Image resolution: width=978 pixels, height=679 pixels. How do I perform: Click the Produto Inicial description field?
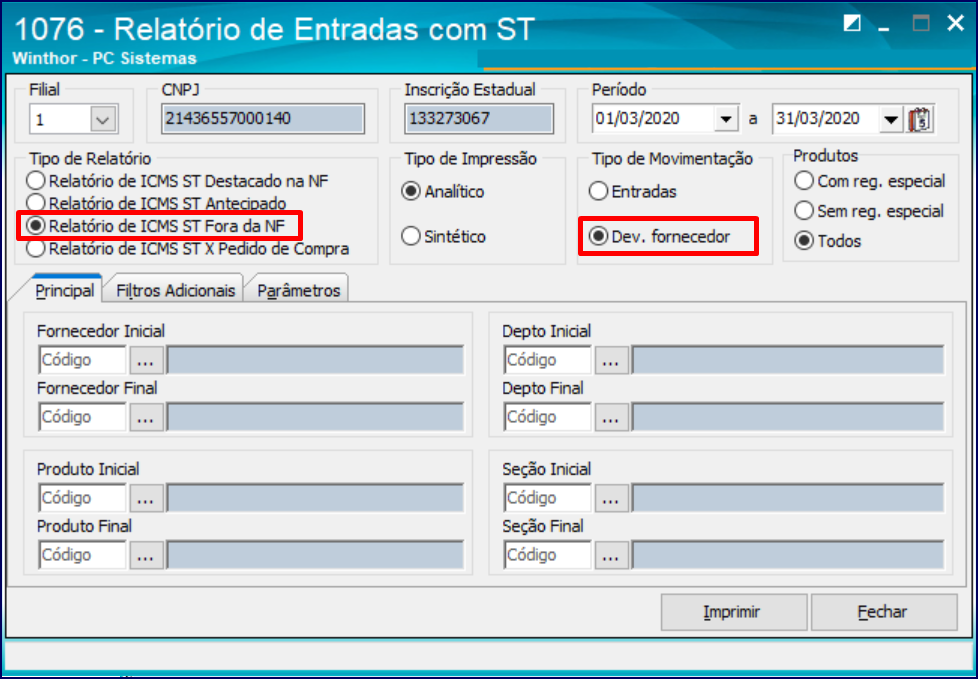[x=315, y=498]
